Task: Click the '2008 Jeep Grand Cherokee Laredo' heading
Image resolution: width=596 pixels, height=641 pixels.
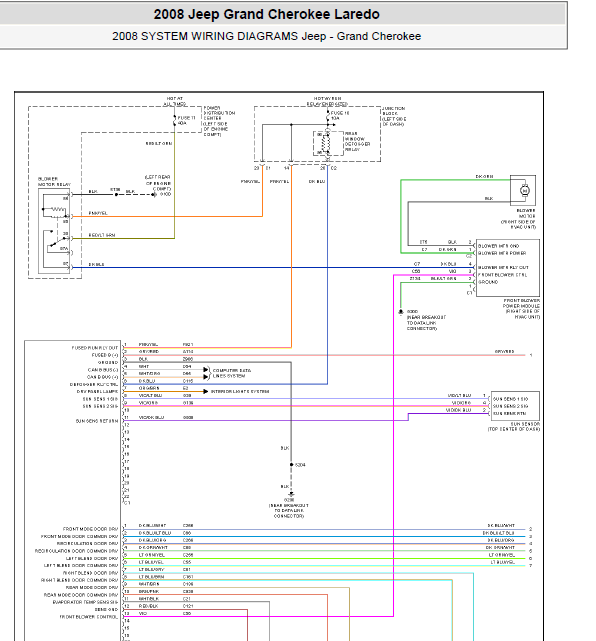Action: click(x=267, y=14)
